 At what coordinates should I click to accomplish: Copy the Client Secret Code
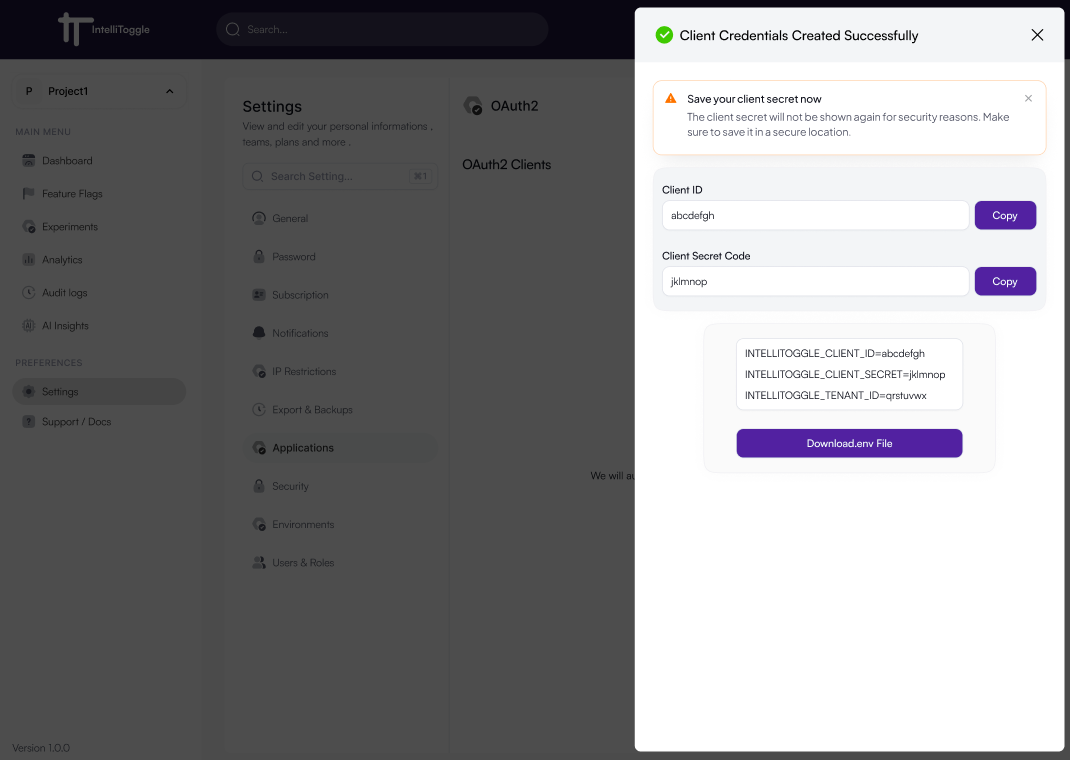coord(1005,281)
